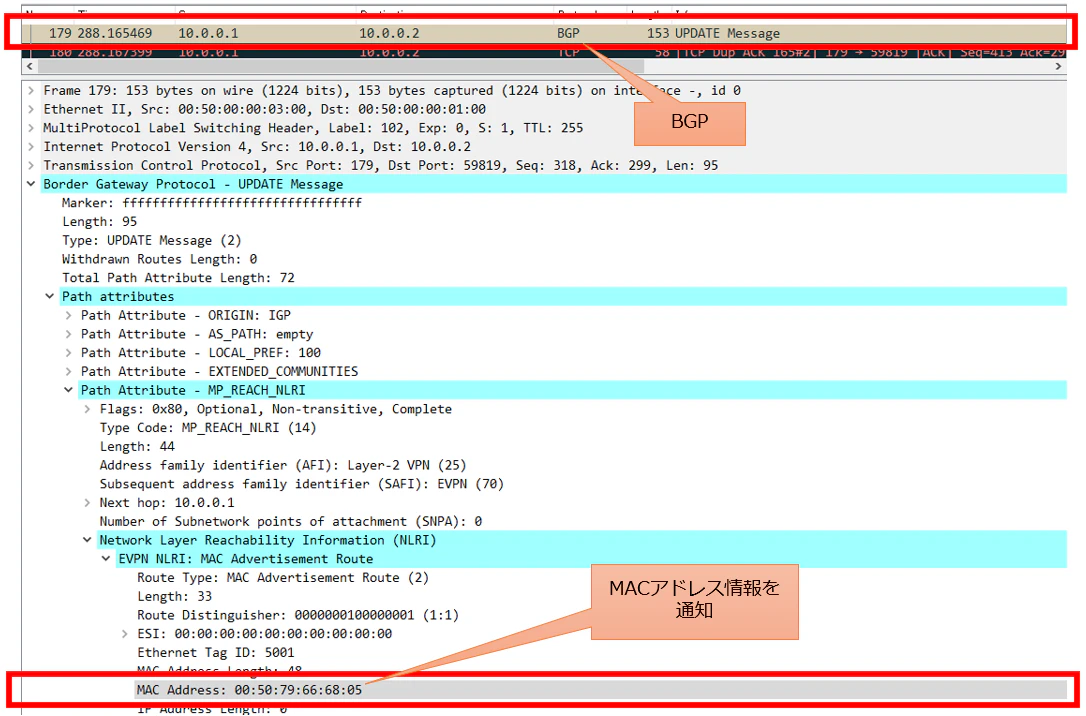
Task: Select Length: 44 field
Action: 137,447
